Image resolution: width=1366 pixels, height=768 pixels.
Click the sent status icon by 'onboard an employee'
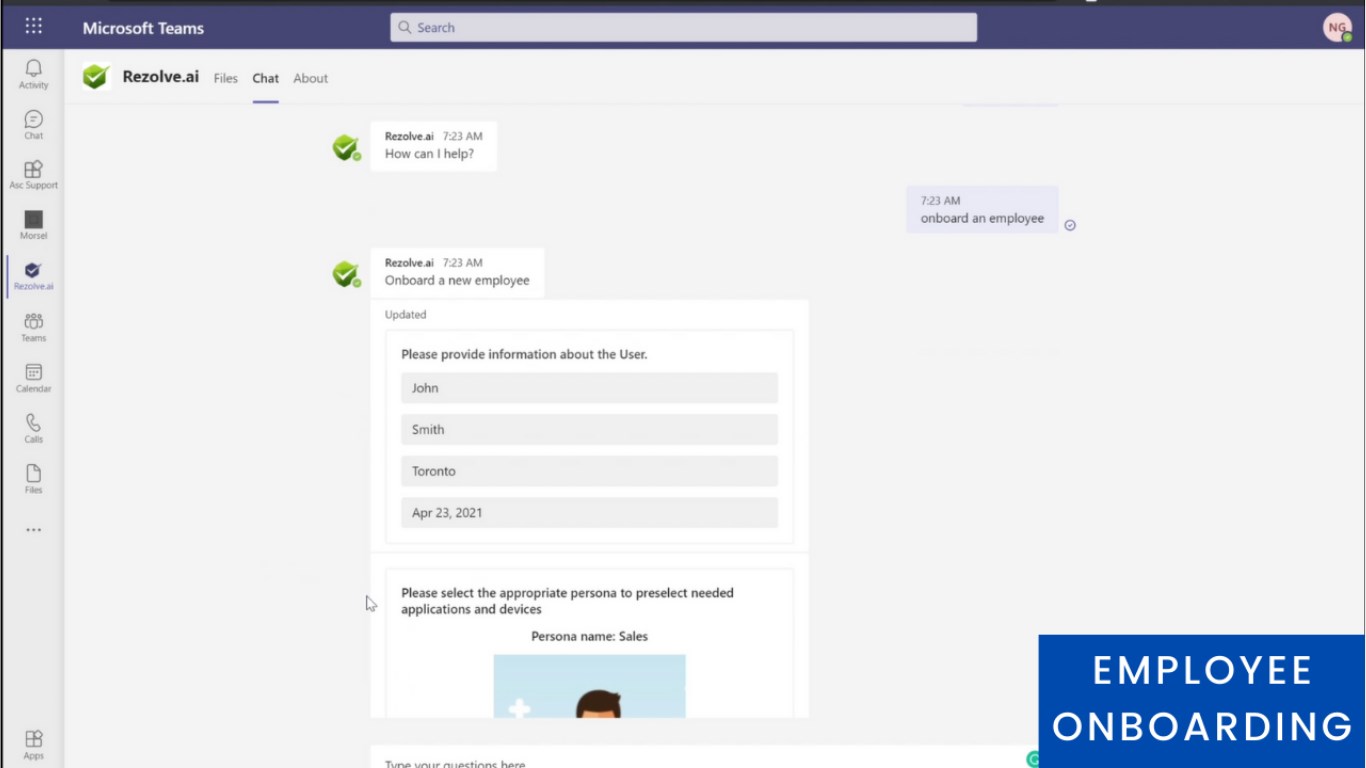1070,225
